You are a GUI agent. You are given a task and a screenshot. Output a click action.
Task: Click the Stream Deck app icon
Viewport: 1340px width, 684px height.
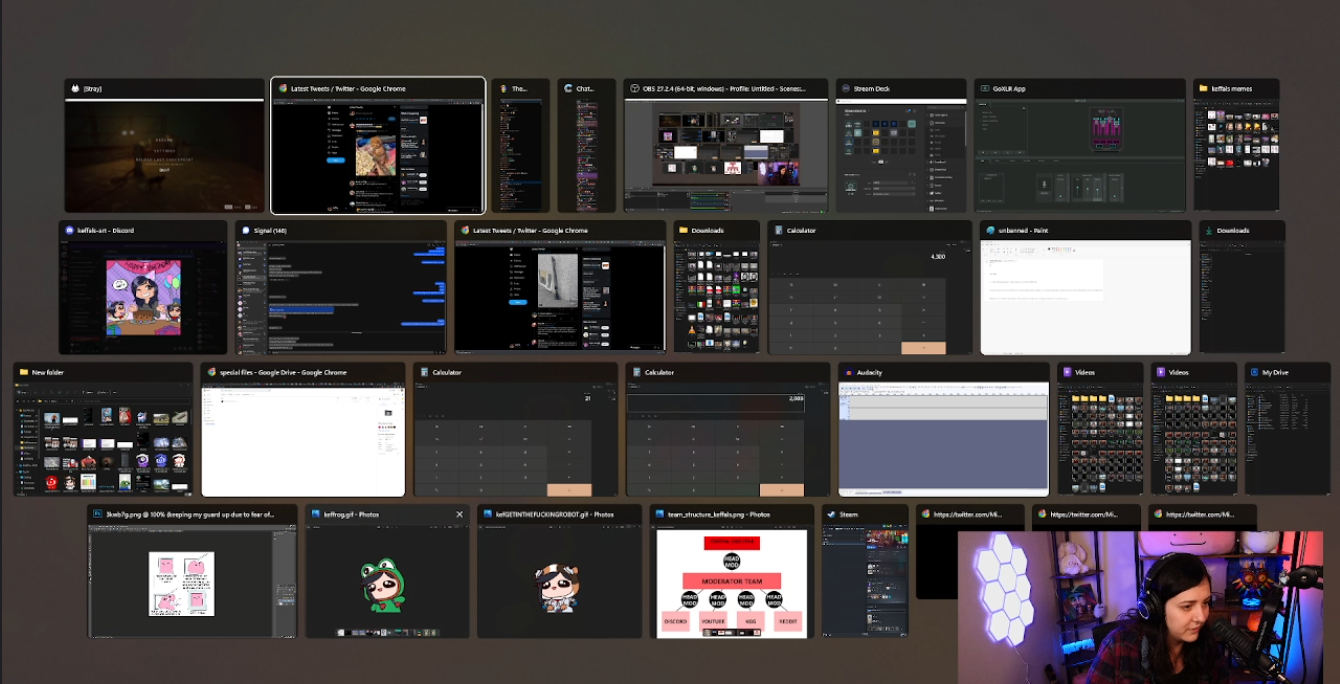[846, 89]
